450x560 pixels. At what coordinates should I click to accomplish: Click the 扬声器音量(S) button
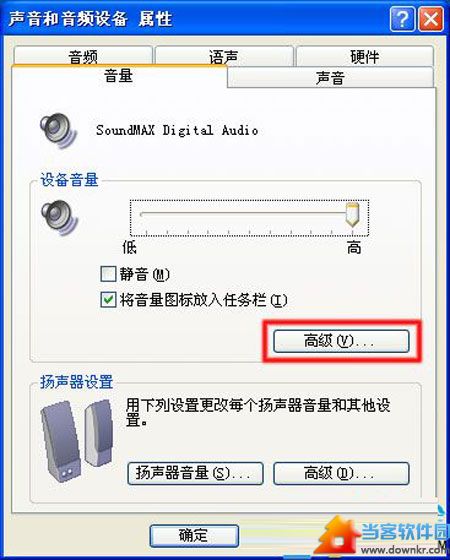[195, 474]
